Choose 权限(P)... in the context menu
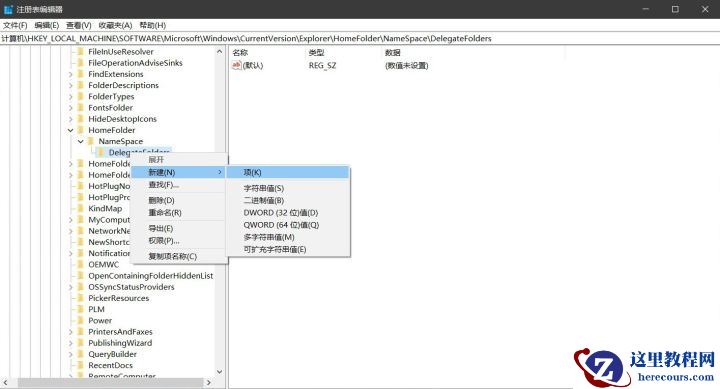The height and width of the screenshot is (389, 720). coord(180,241)
